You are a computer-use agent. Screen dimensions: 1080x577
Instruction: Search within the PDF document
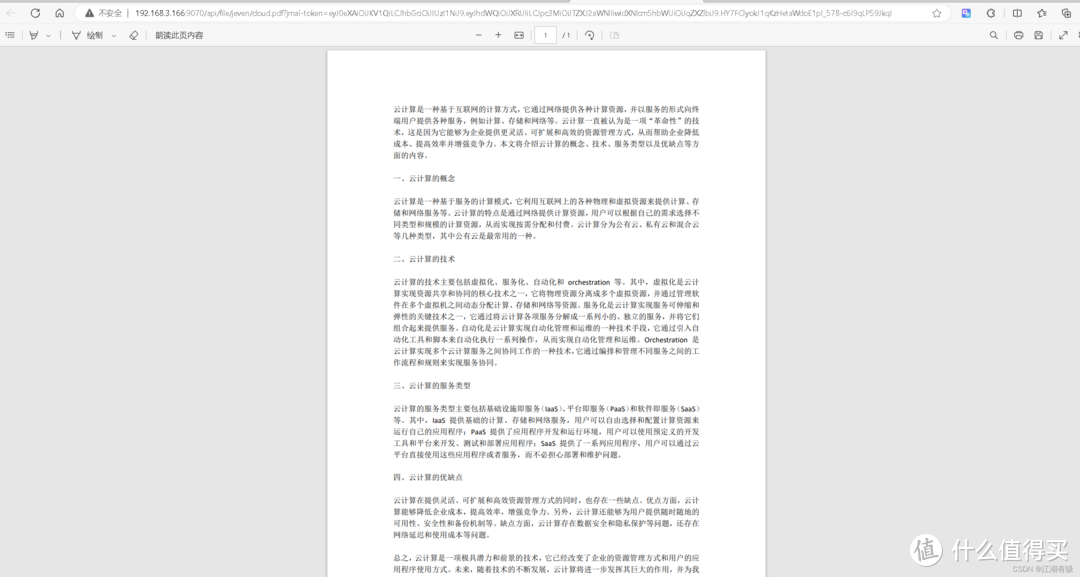coord(994,34)
